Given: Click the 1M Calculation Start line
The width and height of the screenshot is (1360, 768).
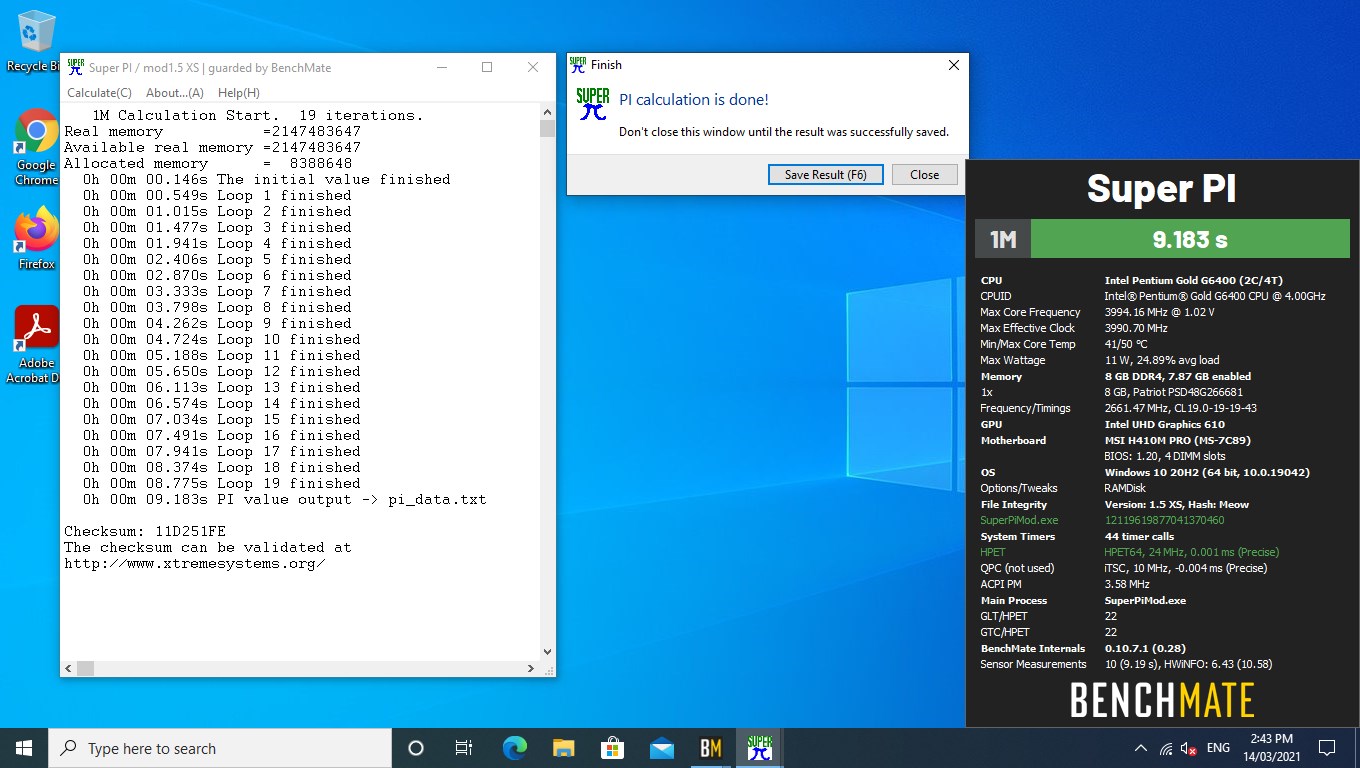Looking at the screenshot, I should tap(258, 115).
